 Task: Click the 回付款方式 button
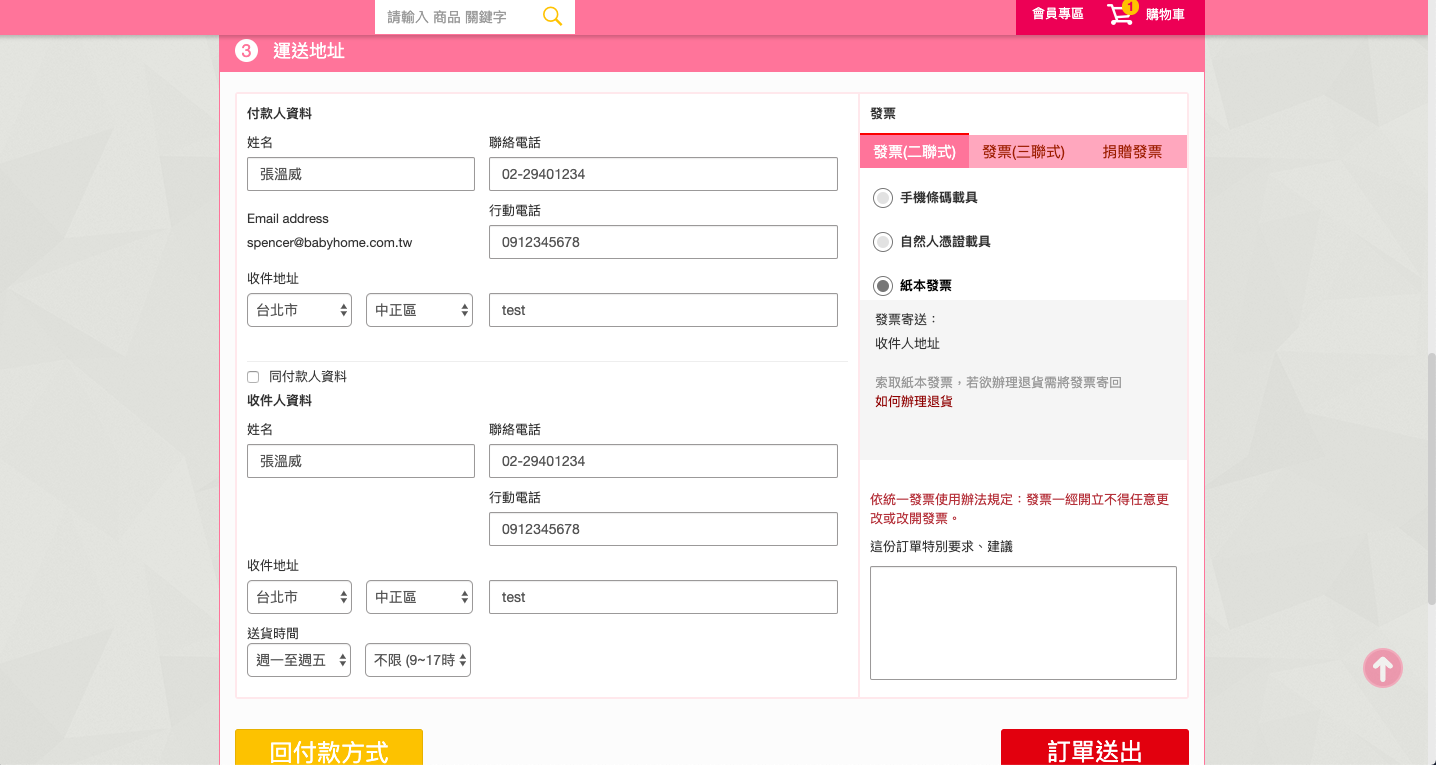pyautogui.click(x=329, y=748)
